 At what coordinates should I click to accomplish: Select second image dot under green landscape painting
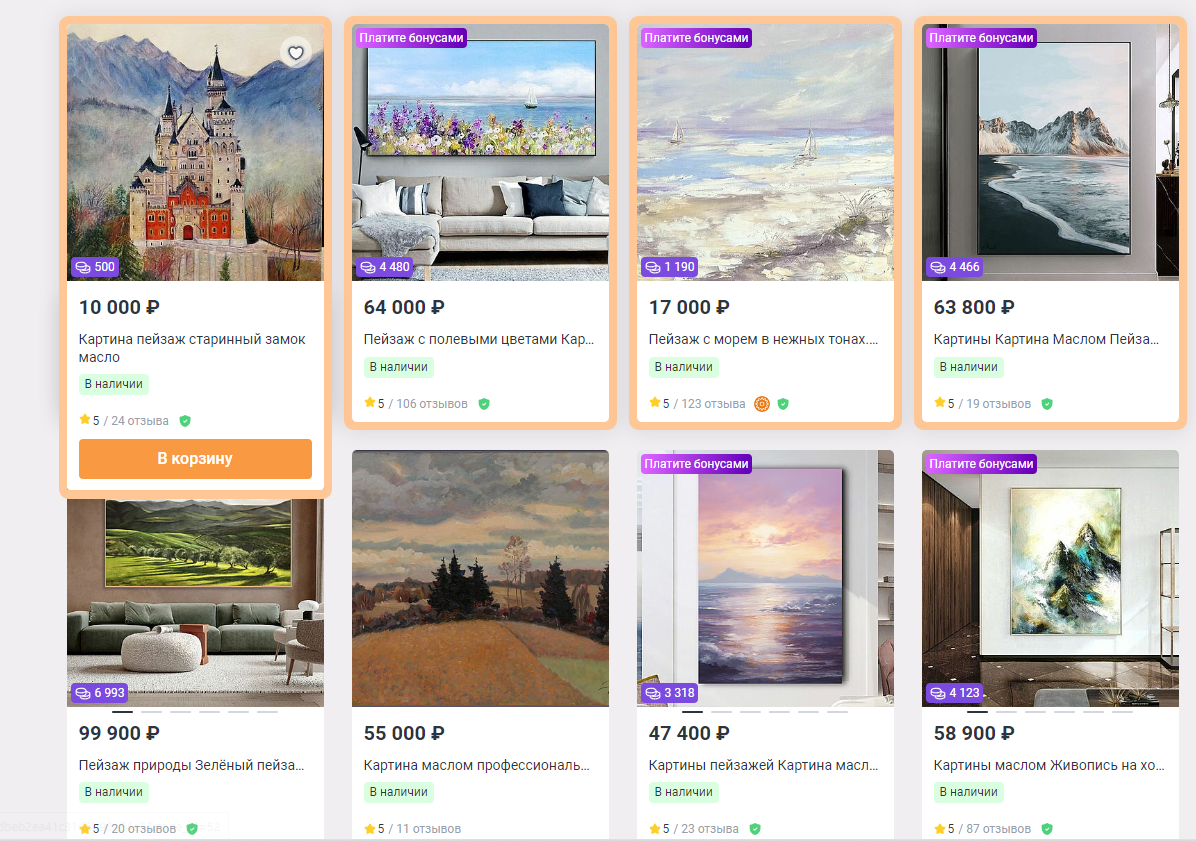click(x=151, y=711)
